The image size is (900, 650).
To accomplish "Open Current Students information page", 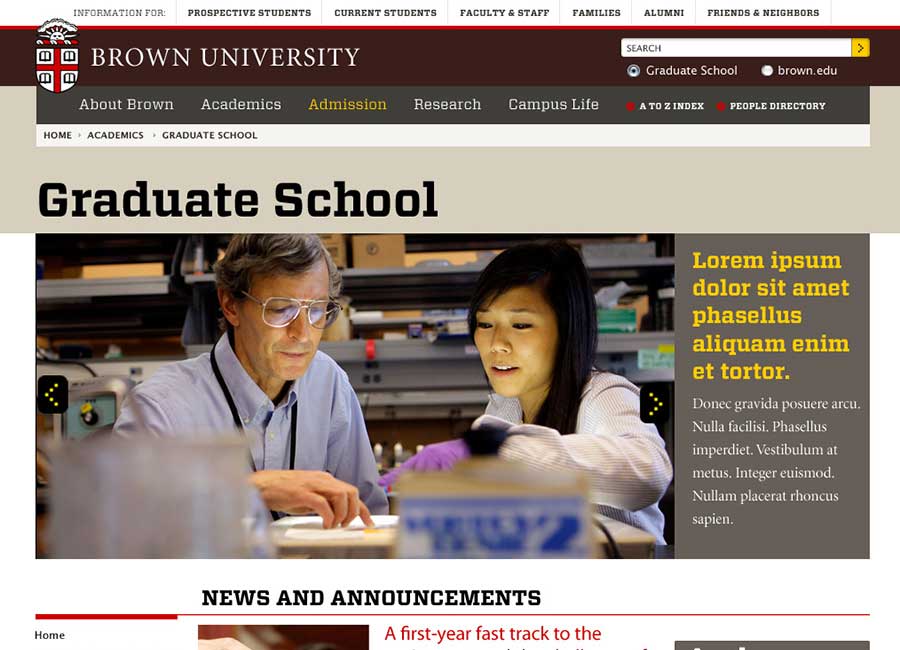I will [385, 13].
